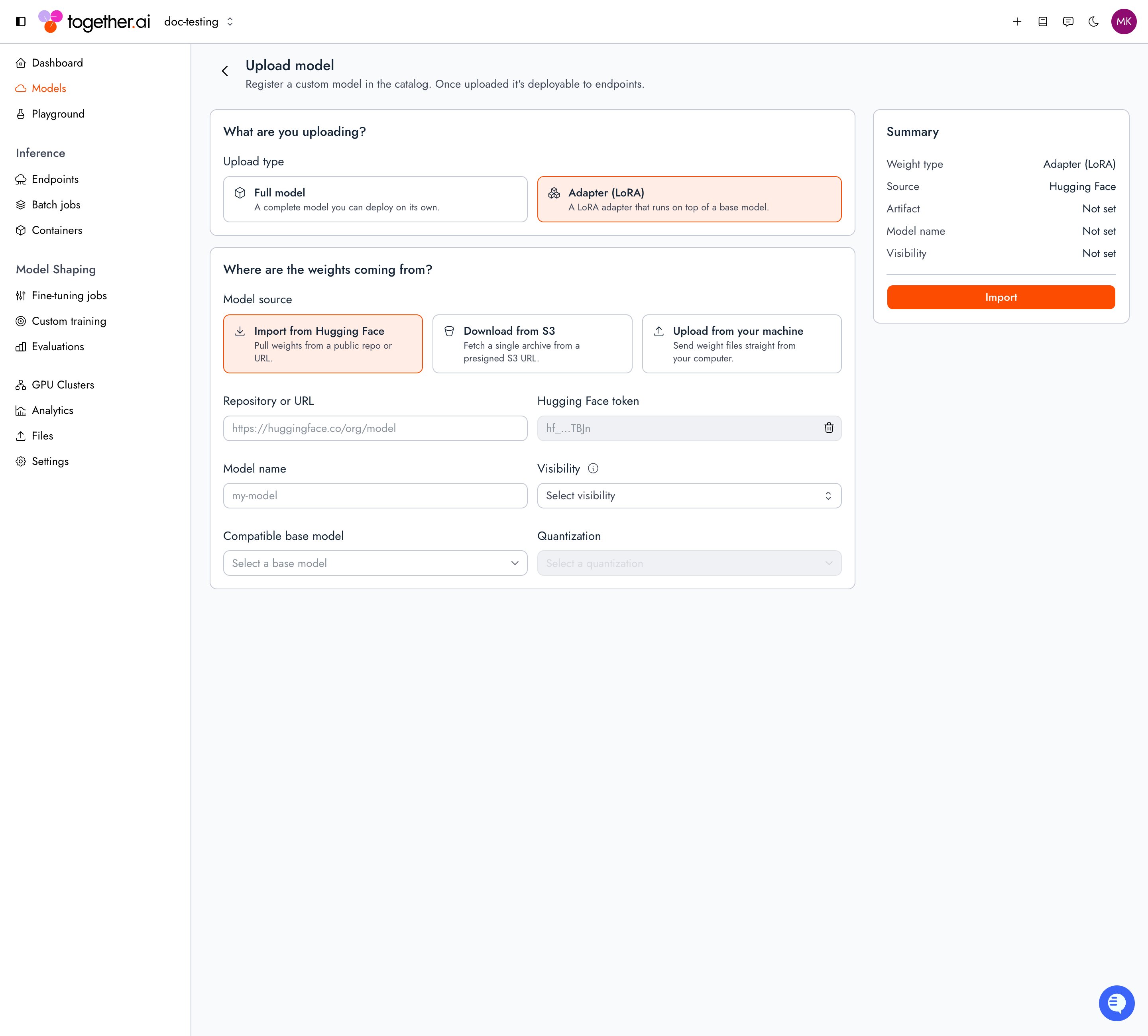Screen dimensions: 1148x1036
Task: Toggle dark mode moon icon
Action: tap(1093, 22)
